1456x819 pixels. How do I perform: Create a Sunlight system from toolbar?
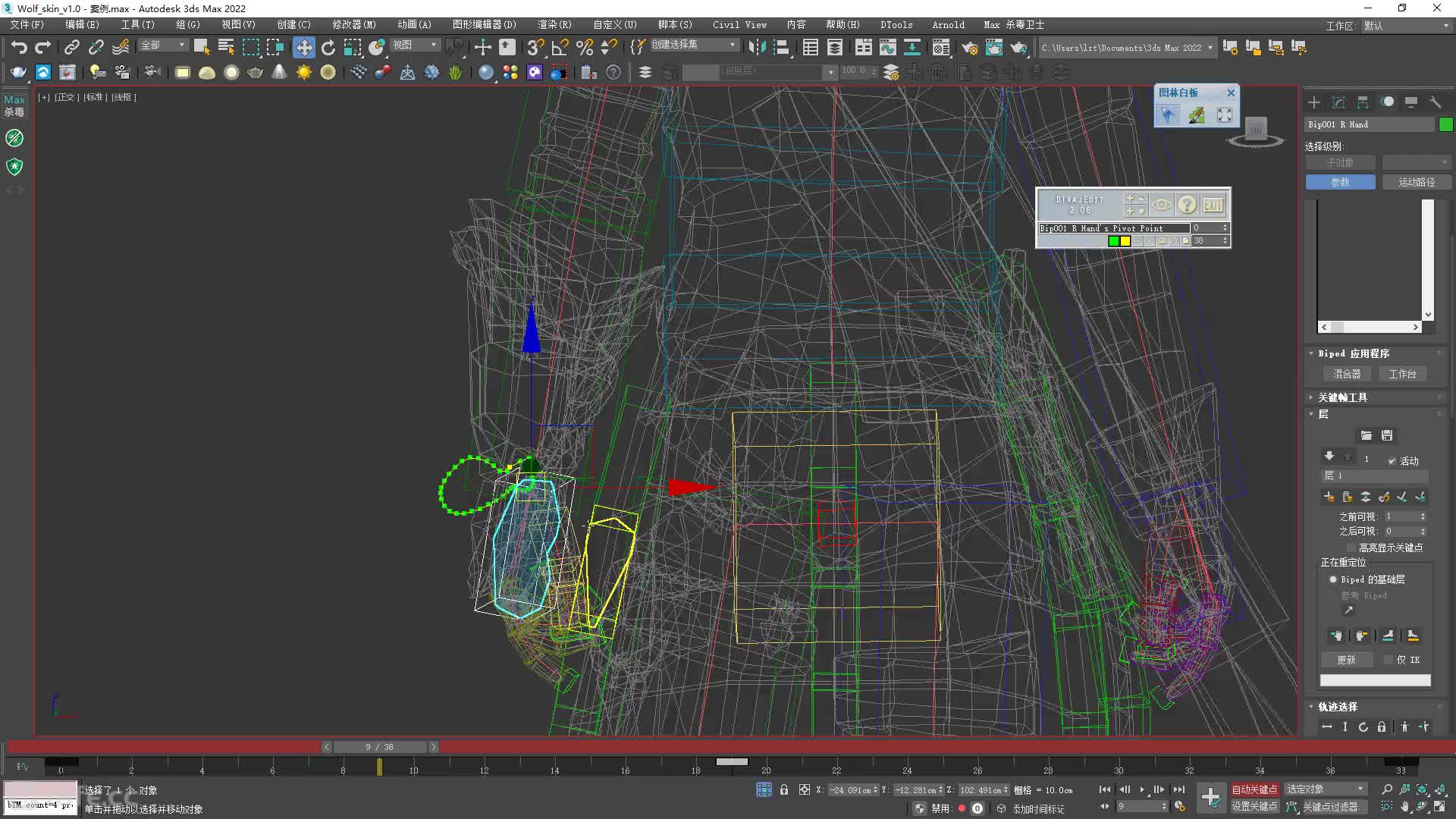(x=304, y=72)
